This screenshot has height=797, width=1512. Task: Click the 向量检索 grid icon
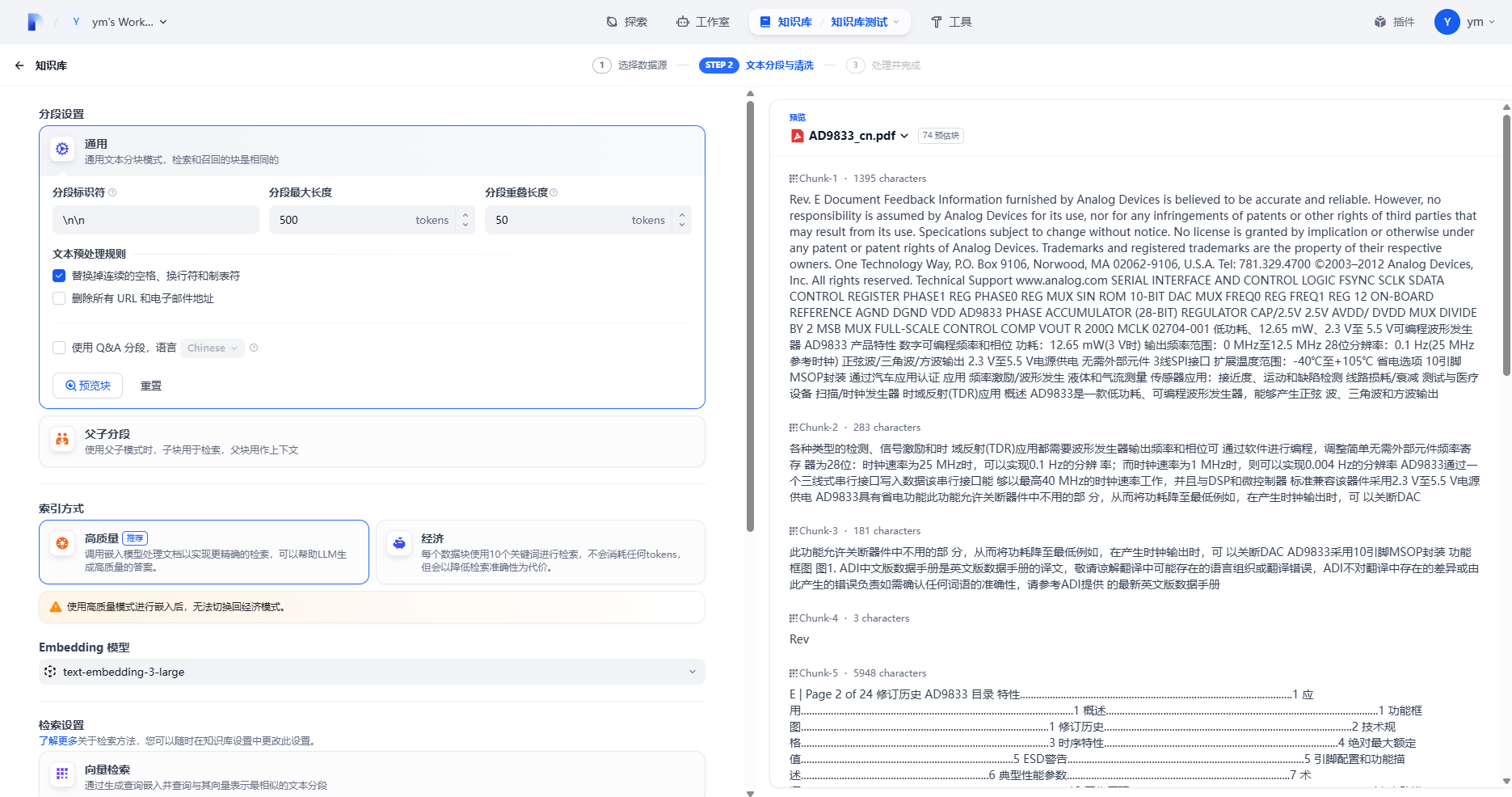62,774
